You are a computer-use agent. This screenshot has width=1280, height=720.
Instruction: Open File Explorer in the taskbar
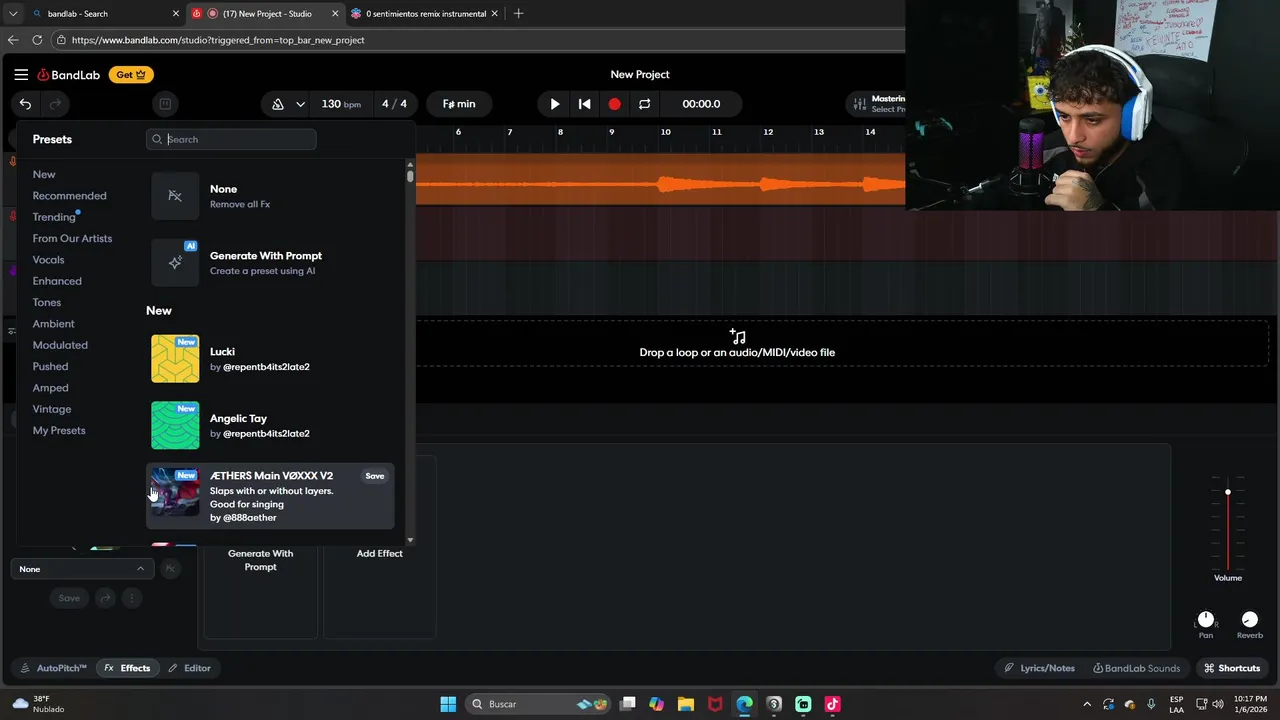point(686,704)
